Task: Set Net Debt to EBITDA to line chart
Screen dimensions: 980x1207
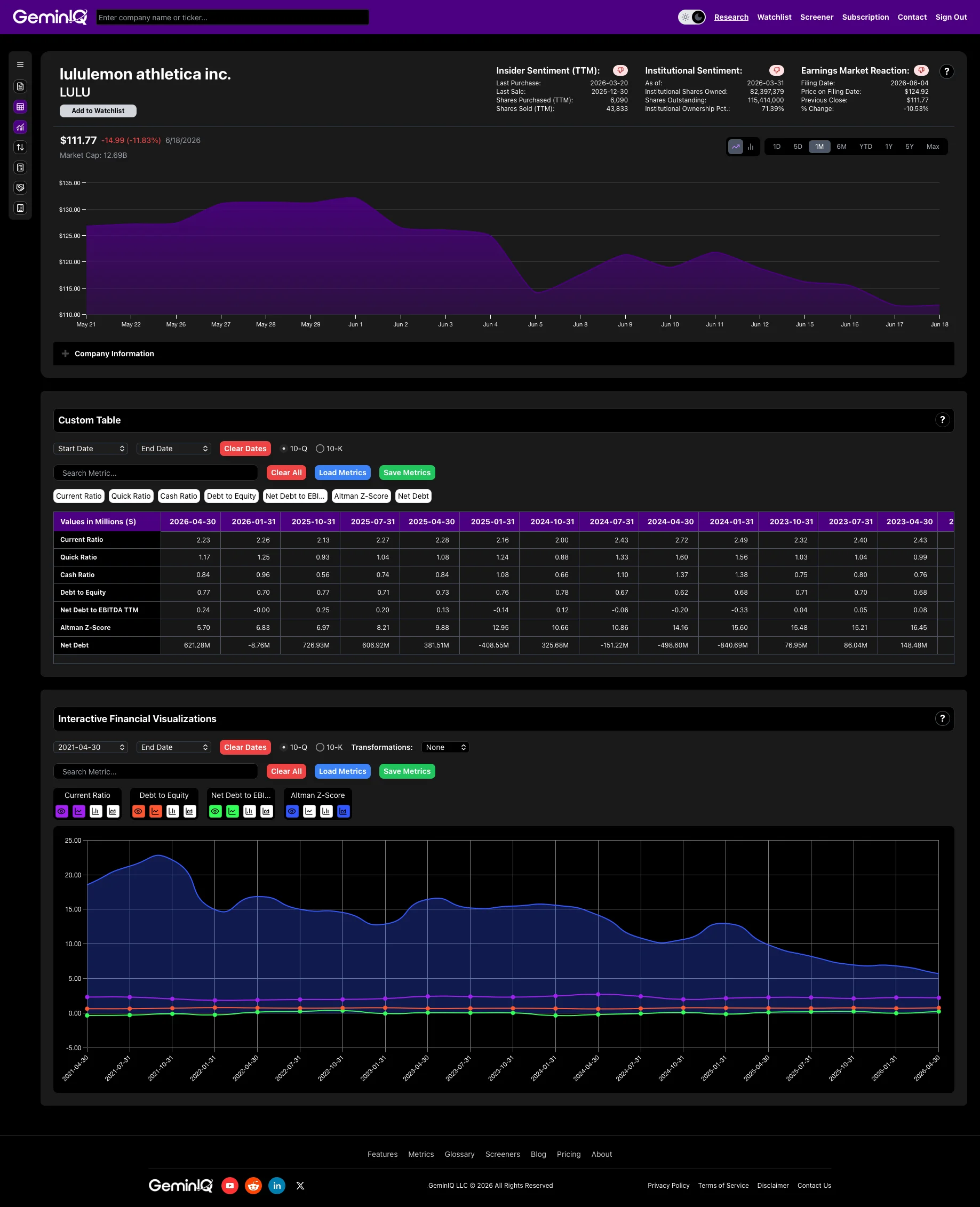Action: (x=233, y=811)
